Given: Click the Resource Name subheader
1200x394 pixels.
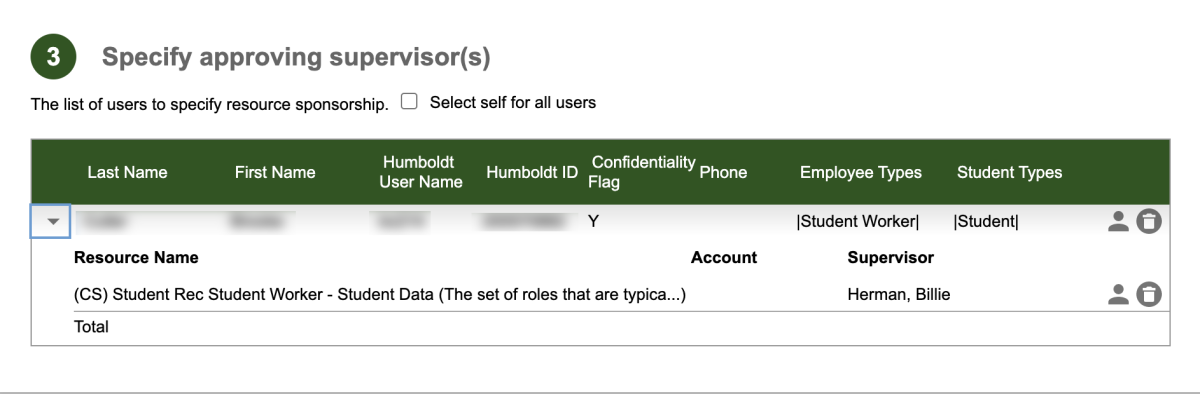Looking at the screenshot, I should [136, 258].
